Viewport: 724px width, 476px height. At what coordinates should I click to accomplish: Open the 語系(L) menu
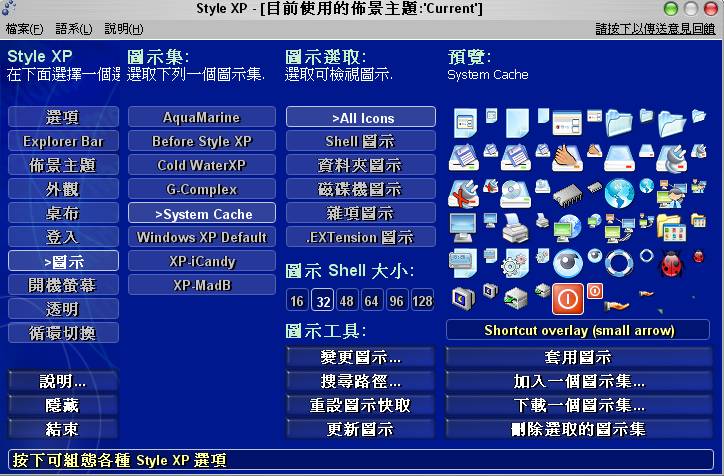(x=74, y=29)
